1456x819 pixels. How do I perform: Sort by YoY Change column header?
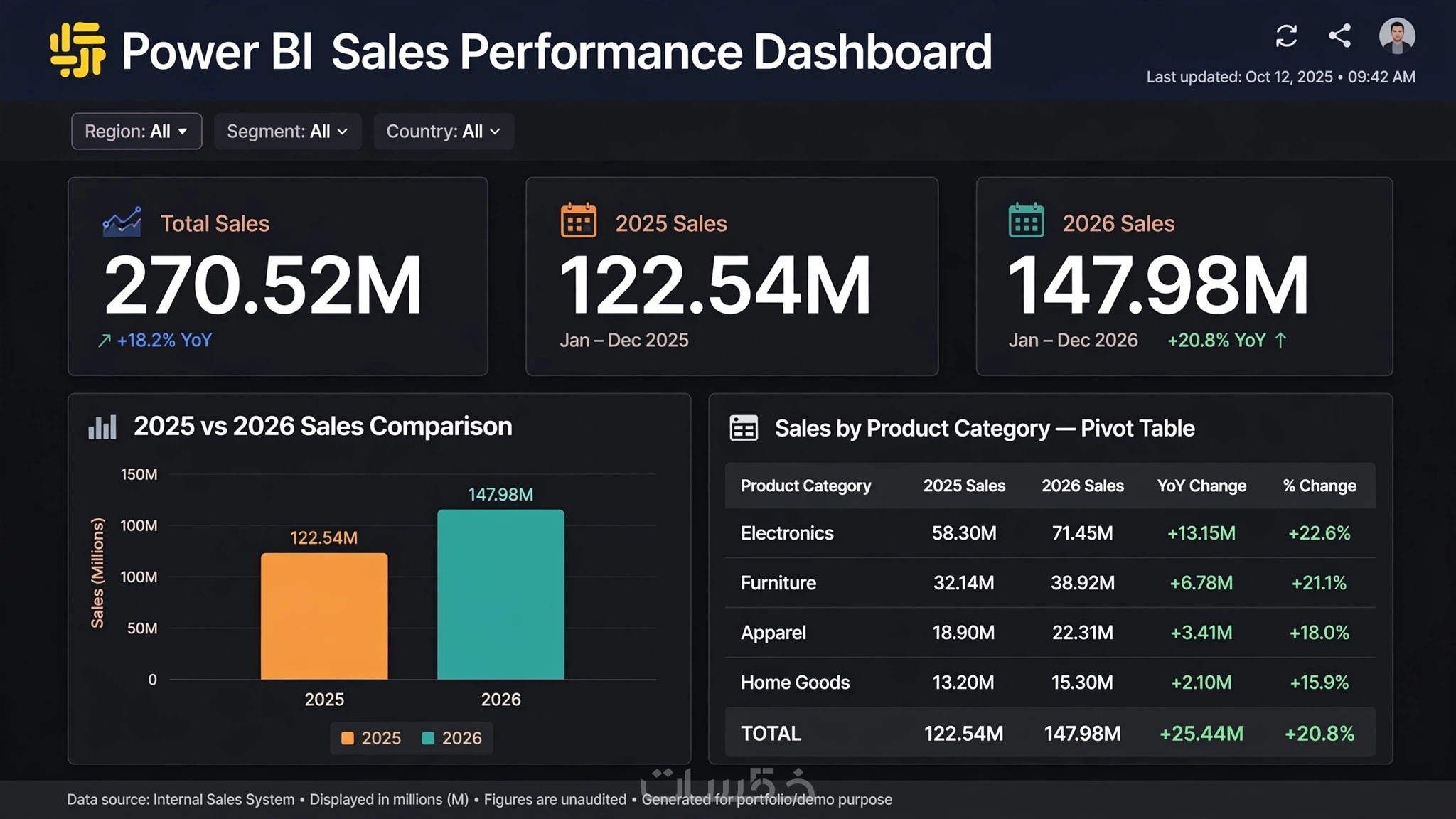(x=1201, y=486)
